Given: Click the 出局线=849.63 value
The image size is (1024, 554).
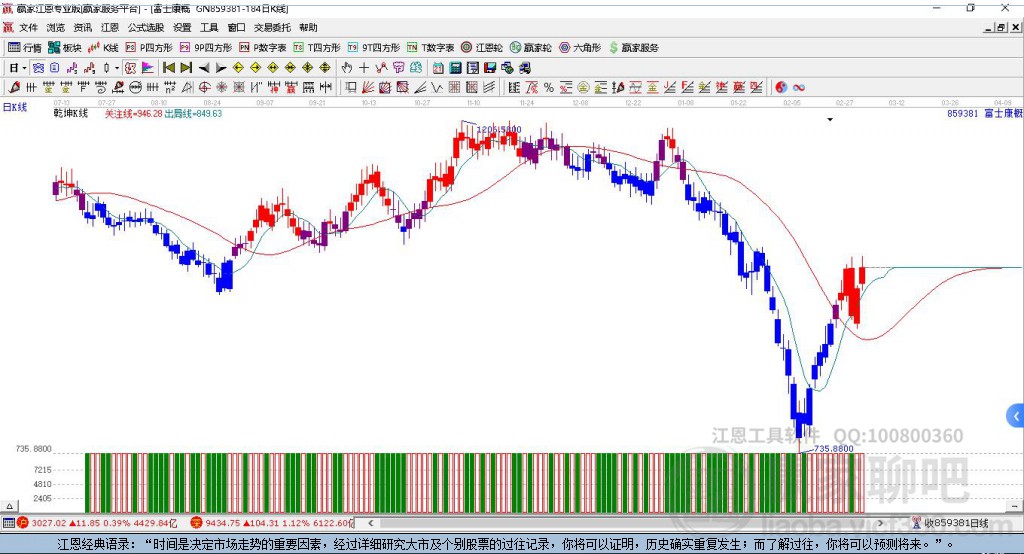Looking at the screenshot, I should (193, 114).
